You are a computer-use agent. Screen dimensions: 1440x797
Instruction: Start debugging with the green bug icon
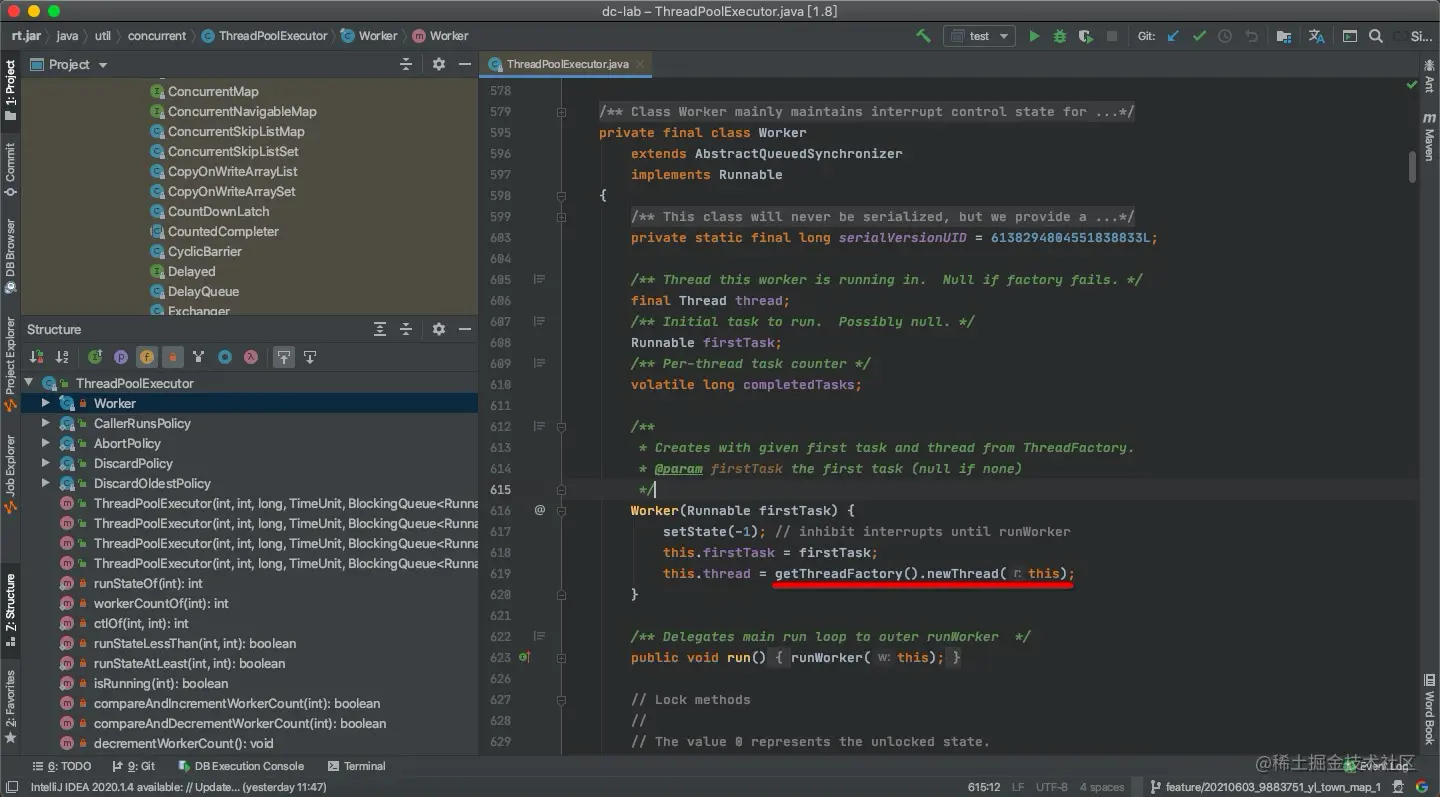[x=1060, y=36]
